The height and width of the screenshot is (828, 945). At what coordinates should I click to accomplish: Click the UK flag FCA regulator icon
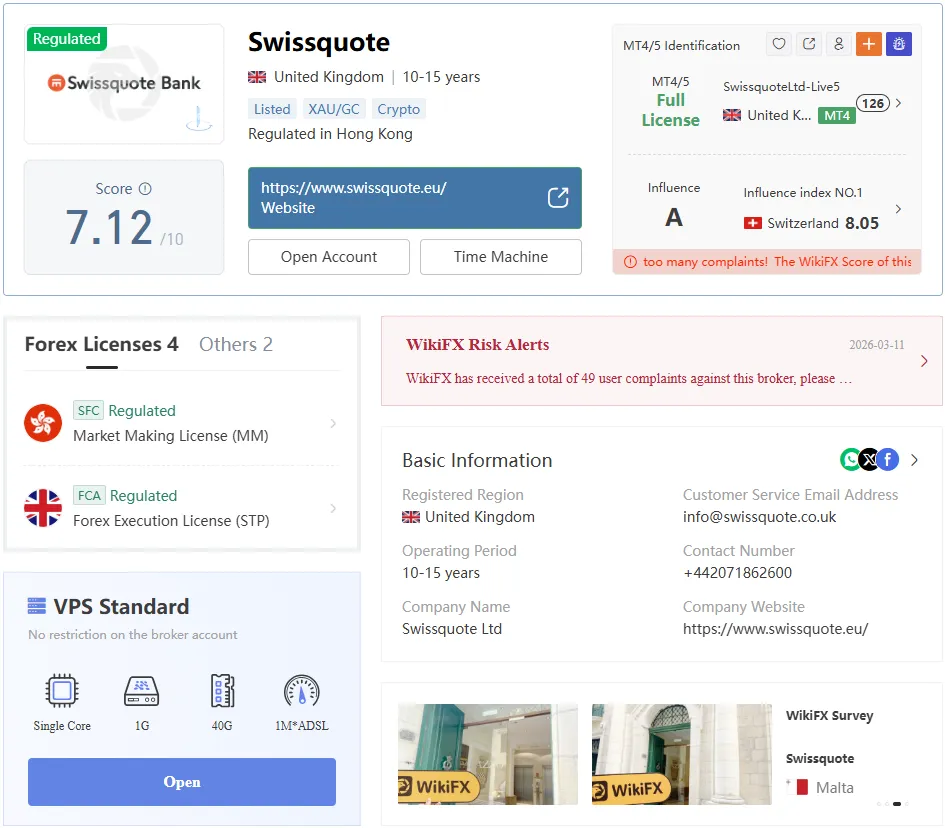43,508
